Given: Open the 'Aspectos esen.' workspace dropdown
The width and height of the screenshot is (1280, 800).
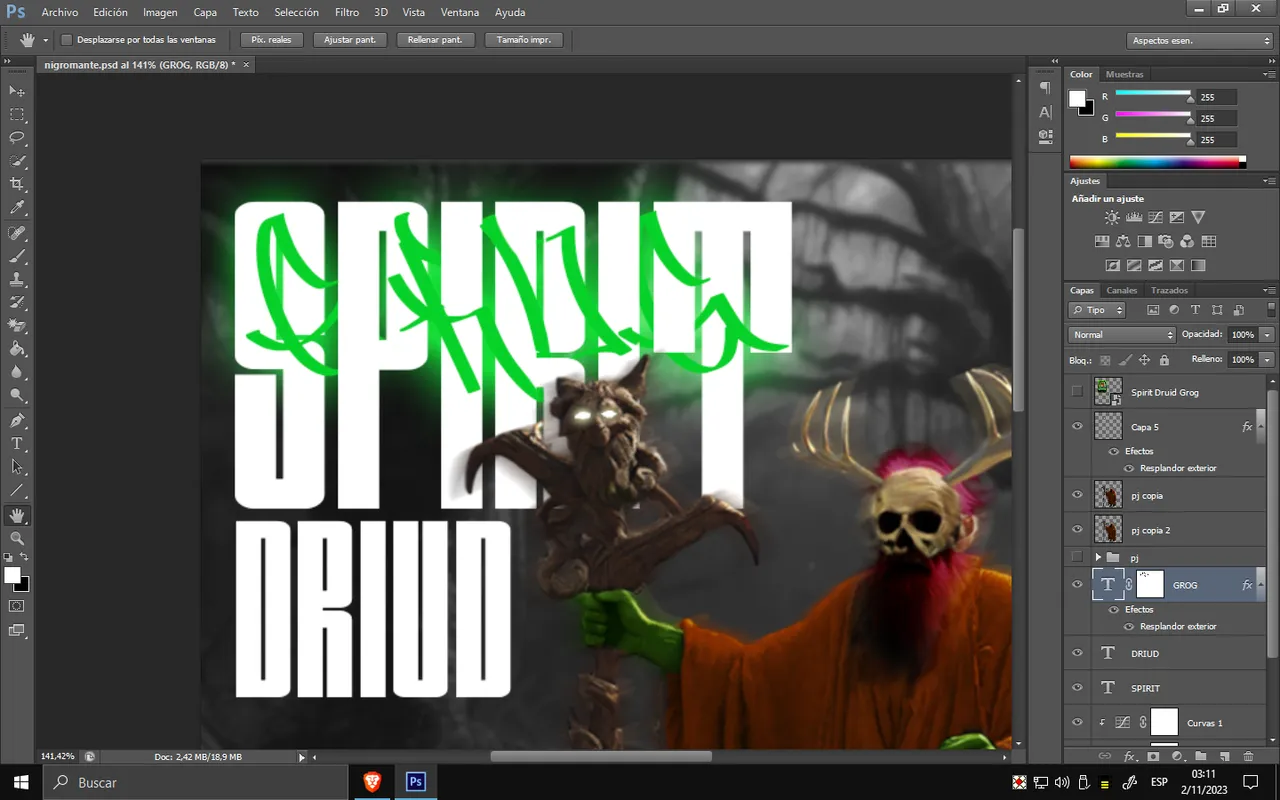Looking at the screenshot, I should point(1200,41).
